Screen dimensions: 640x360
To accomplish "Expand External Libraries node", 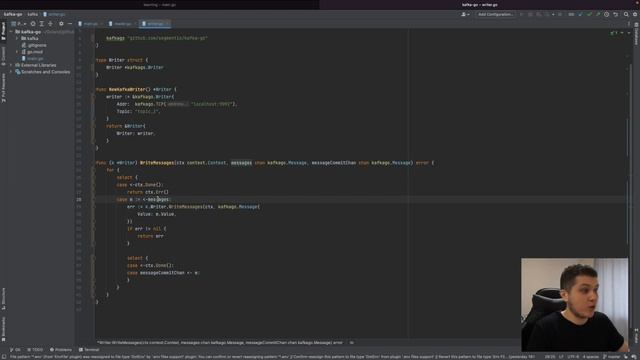I will [x=11, y=65].
